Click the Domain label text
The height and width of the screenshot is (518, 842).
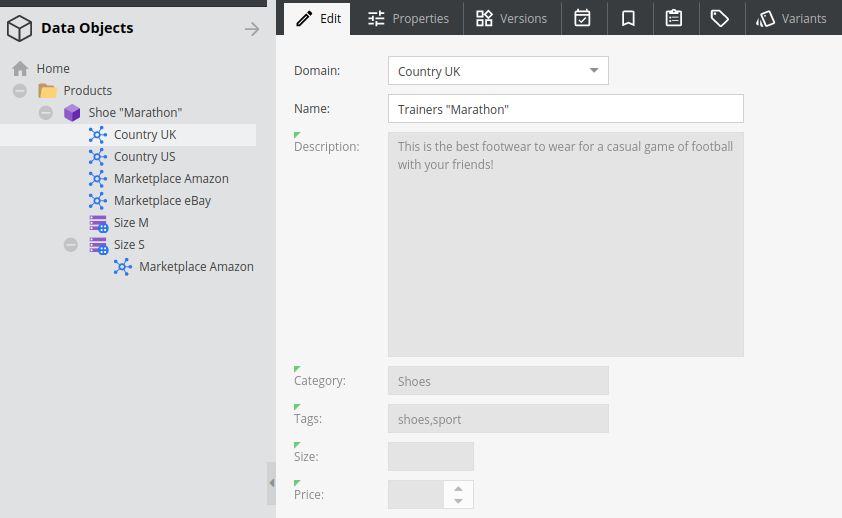[317, 71]
